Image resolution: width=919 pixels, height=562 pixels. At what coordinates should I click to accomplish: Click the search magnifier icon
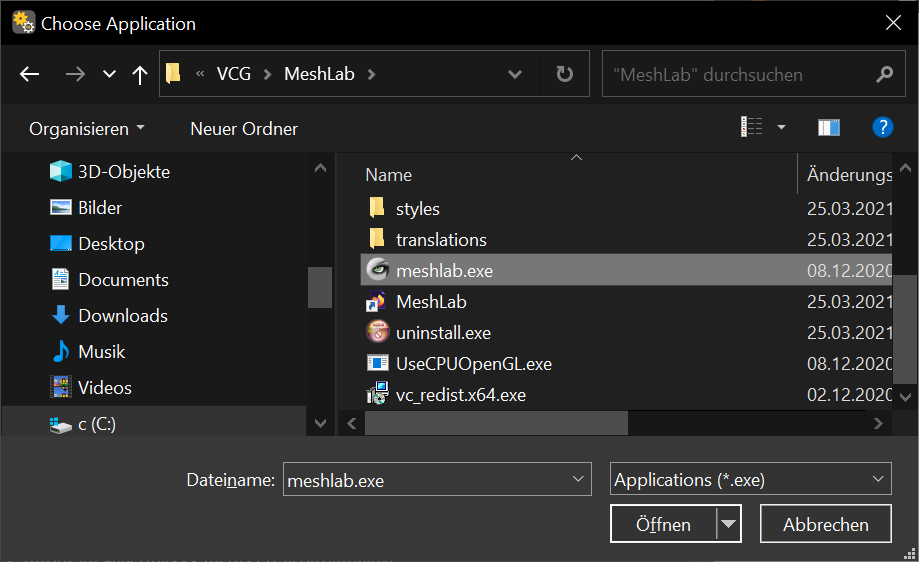coord(884,74)
